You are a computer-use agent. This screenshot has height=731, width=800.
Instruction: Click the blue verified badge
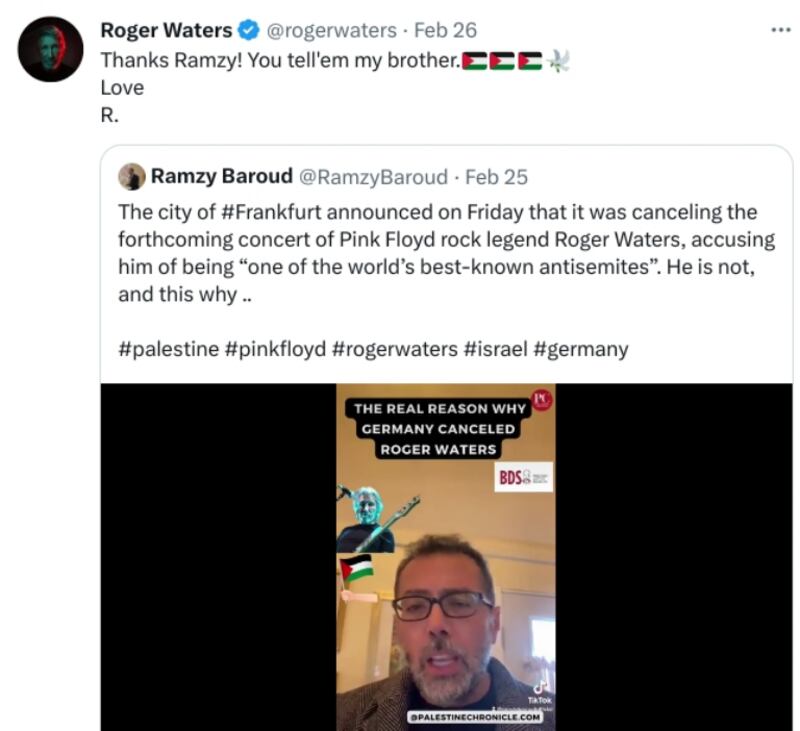point(249,31)
